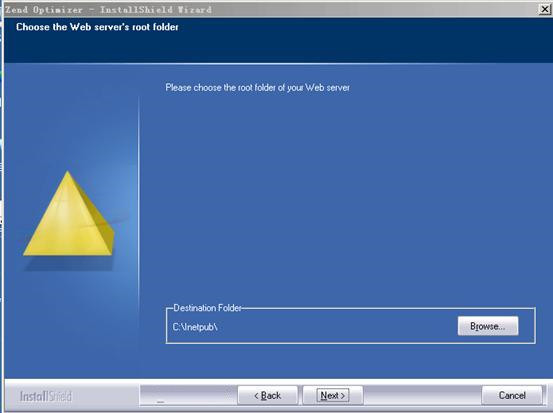The image size is (553, 413).
Task: Click the Zend Optimizer title bar text
Action: coord(108,10)
